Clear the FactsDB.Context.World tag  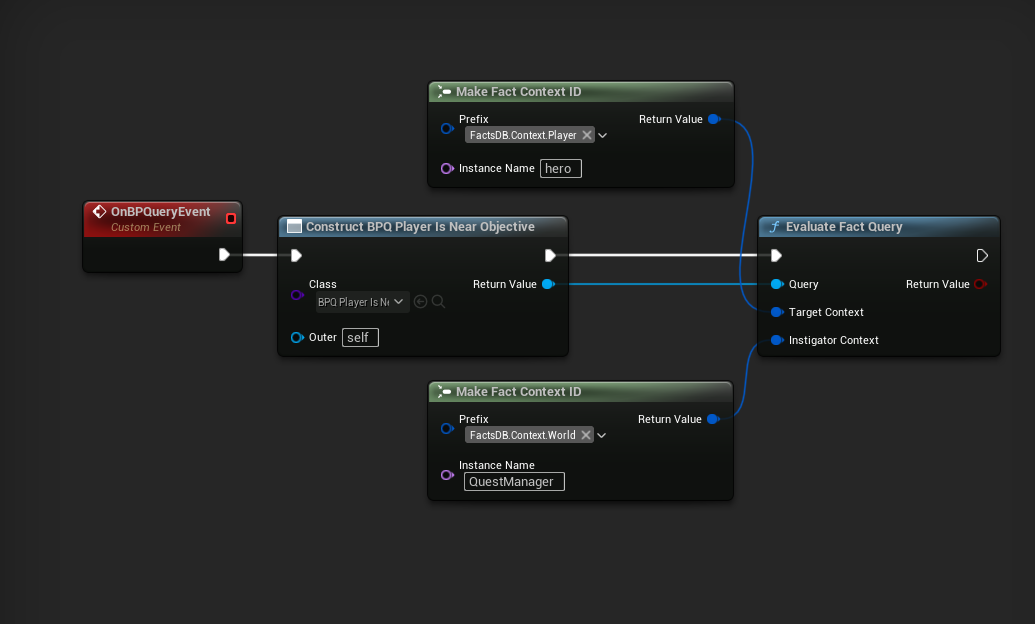pos(585,434)
